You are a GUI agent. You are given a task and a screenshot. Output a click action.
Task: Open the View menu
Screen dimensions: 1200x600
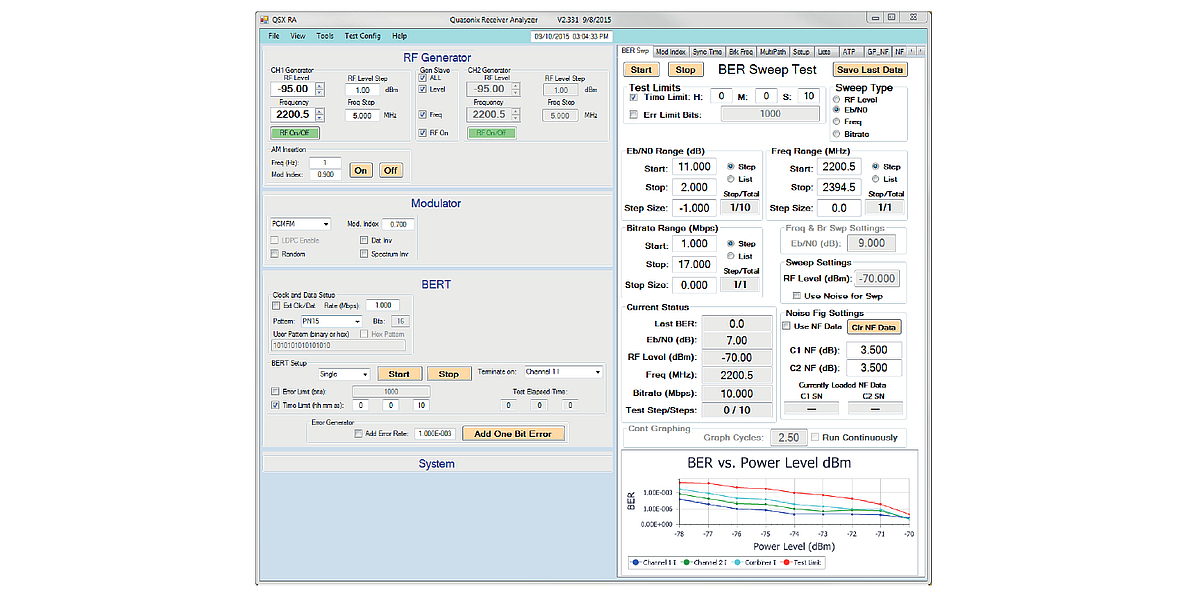click(x=298, y=36)
